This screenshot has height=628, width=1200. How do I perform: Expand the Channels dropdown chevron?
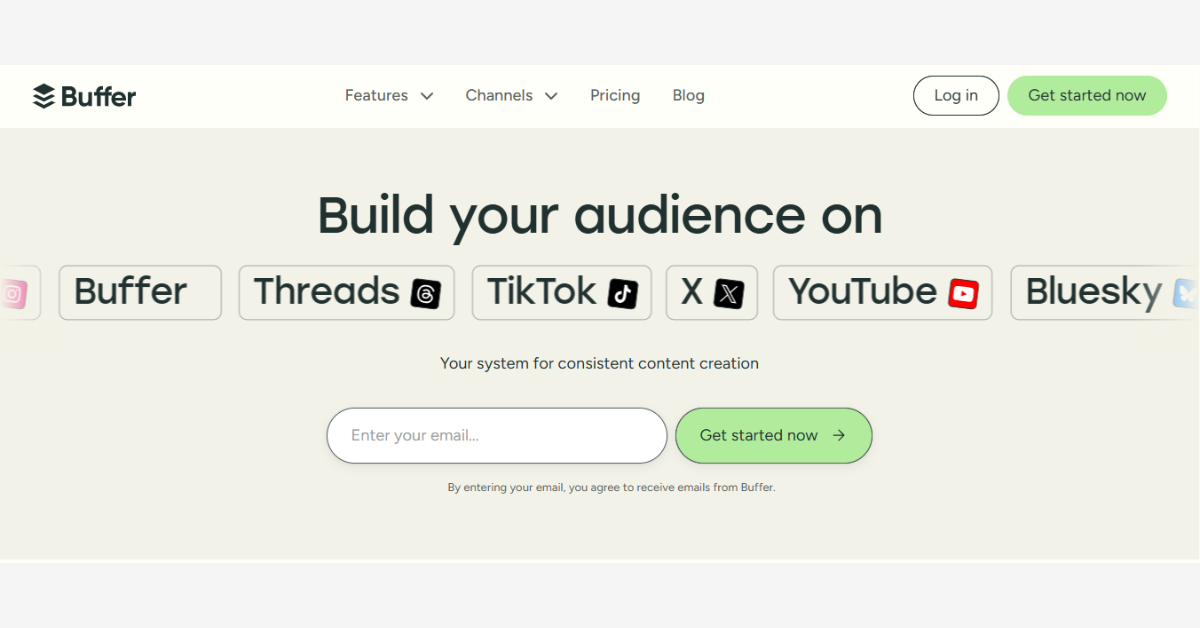tap(551, 96)
